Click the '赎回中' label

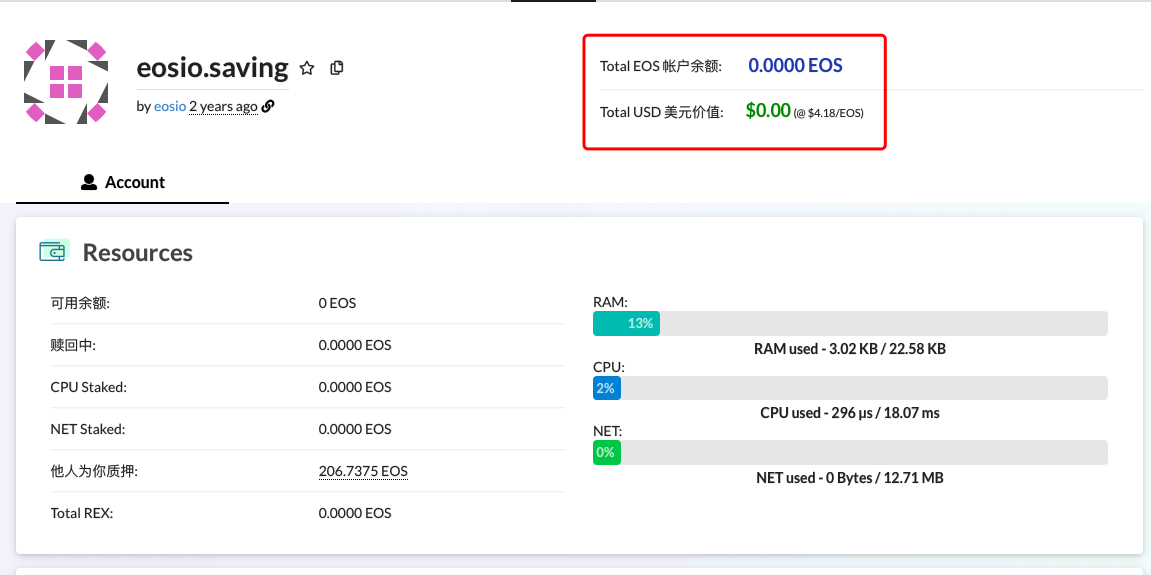[x=73, y=344]
